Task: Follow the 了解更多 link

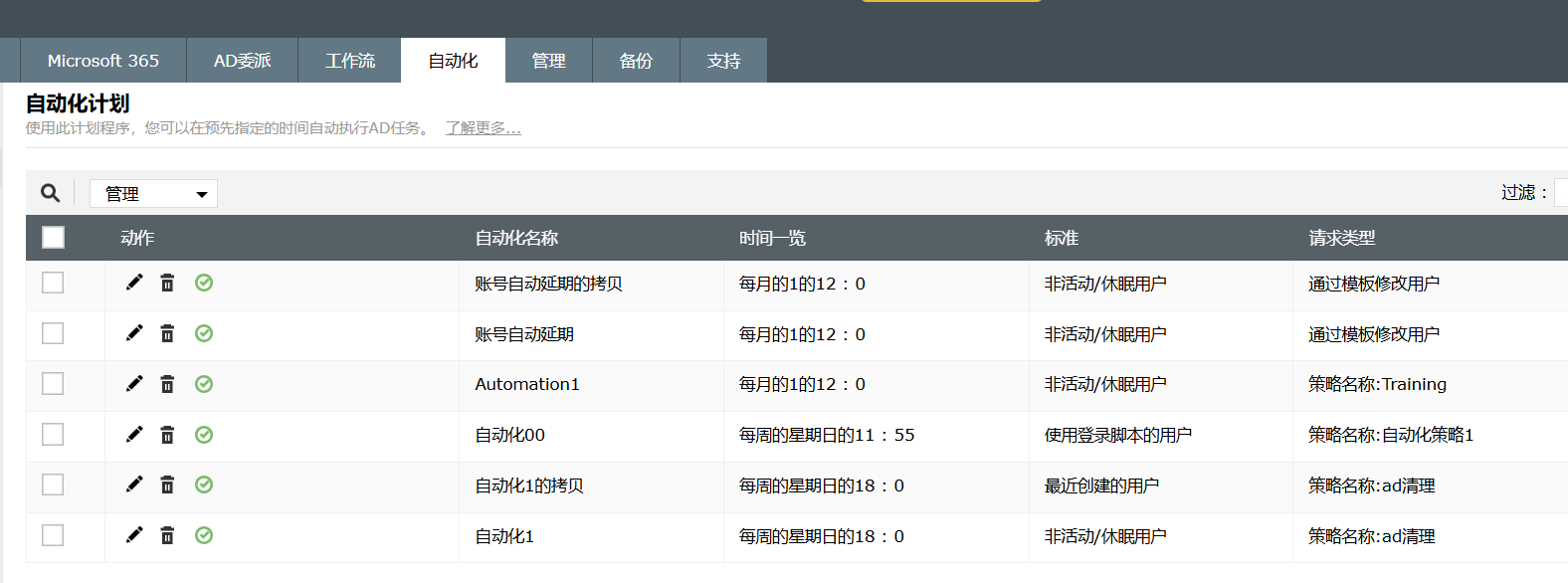Action: tap(483, 128)
